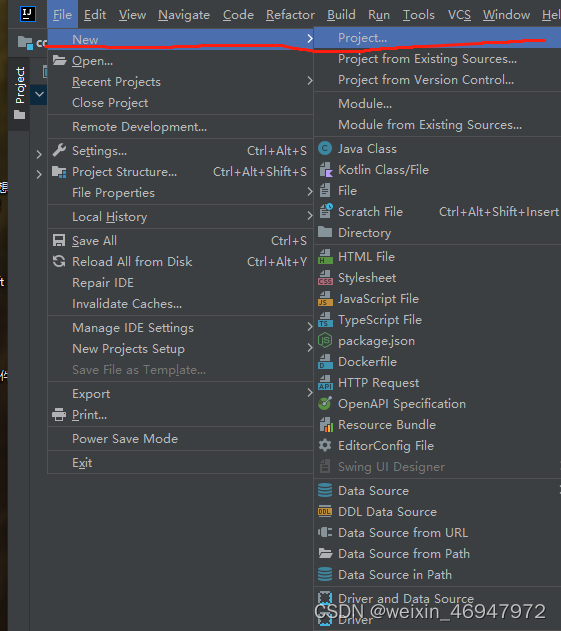Open the Tools menu
Screen dimensions: 561x631
click(x=419, y=15)
